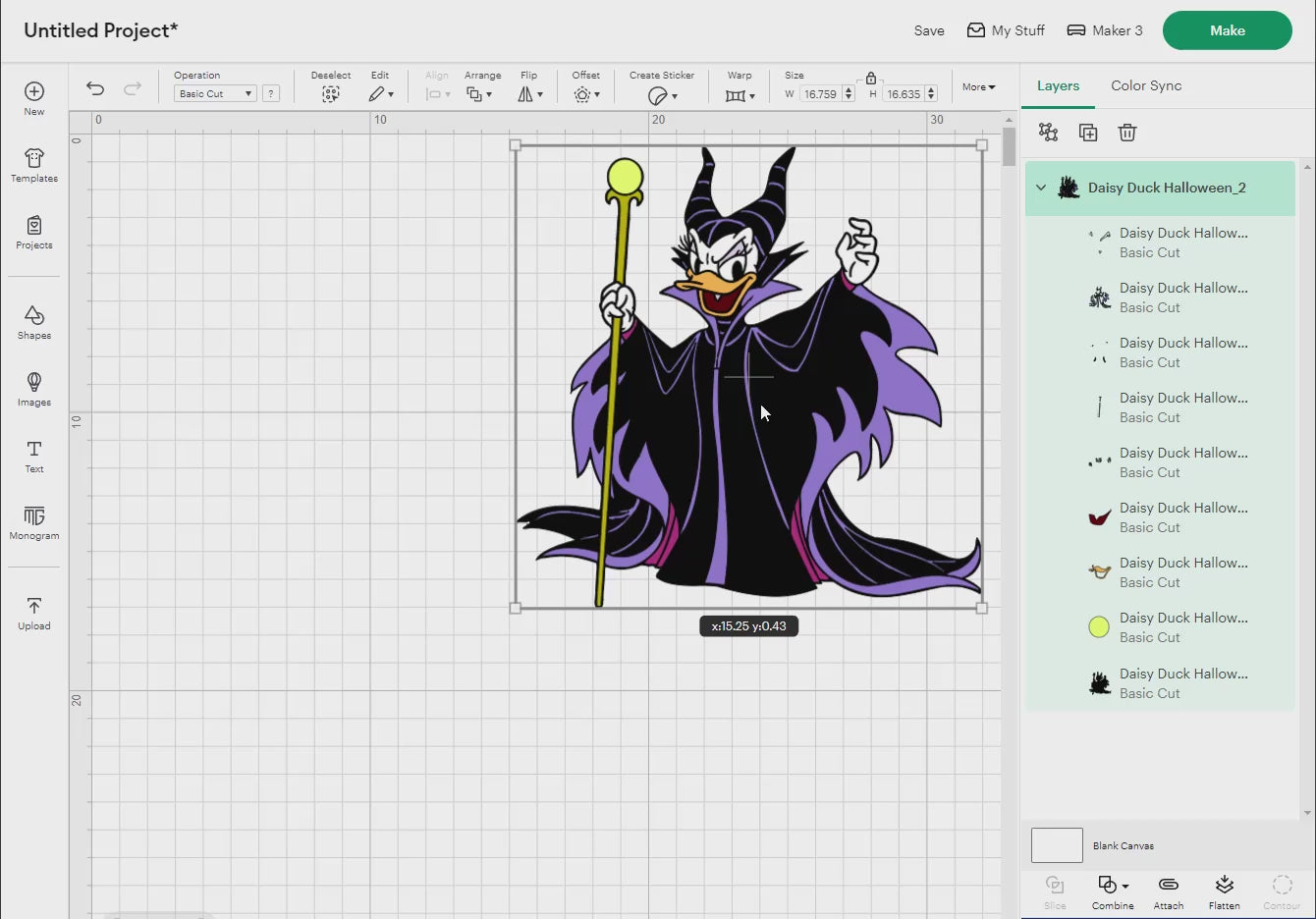
Task: Open the Arrange dropdown
Action: (479, 94)
